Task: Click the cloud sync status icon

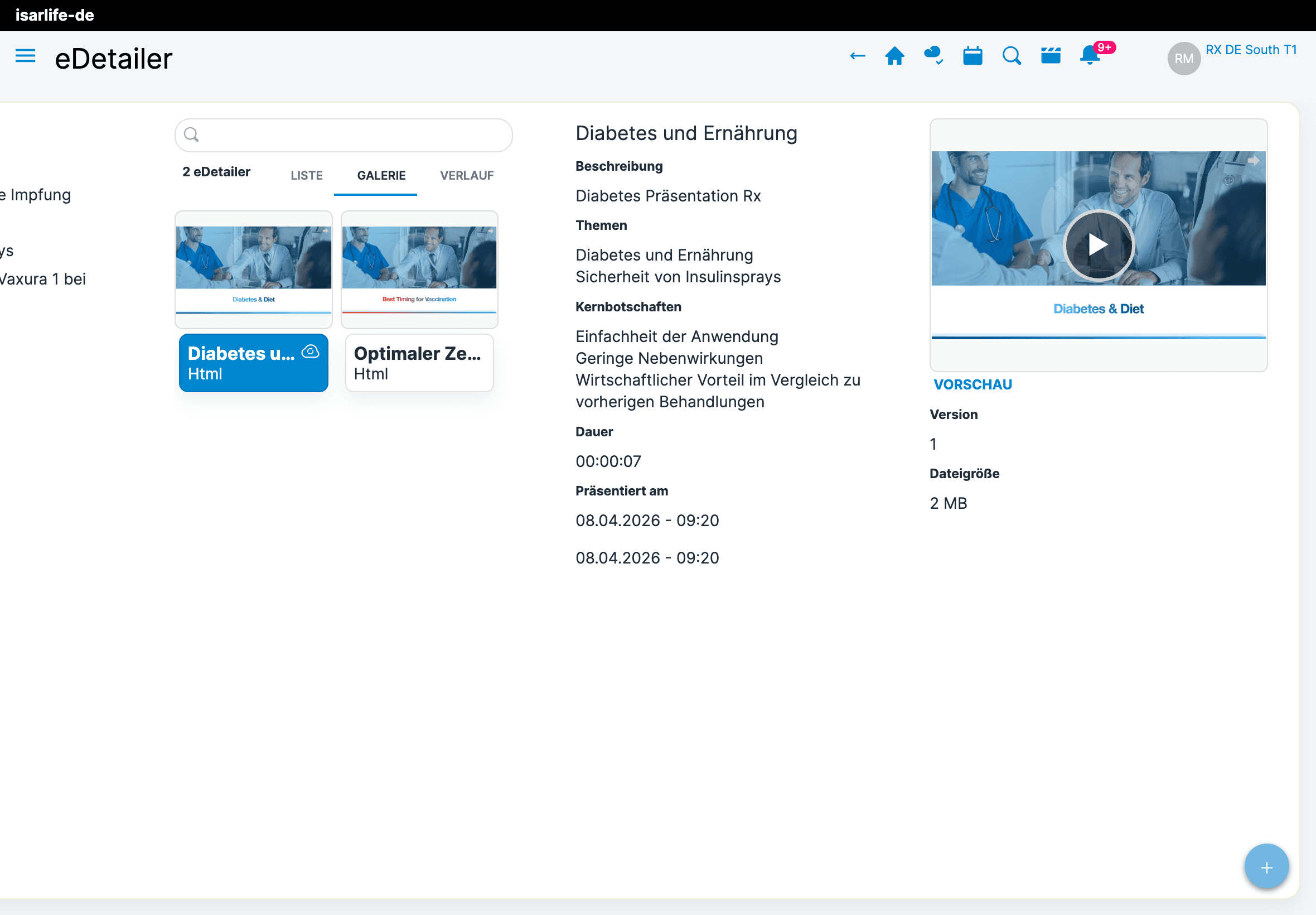Action: tap(933, 56)
